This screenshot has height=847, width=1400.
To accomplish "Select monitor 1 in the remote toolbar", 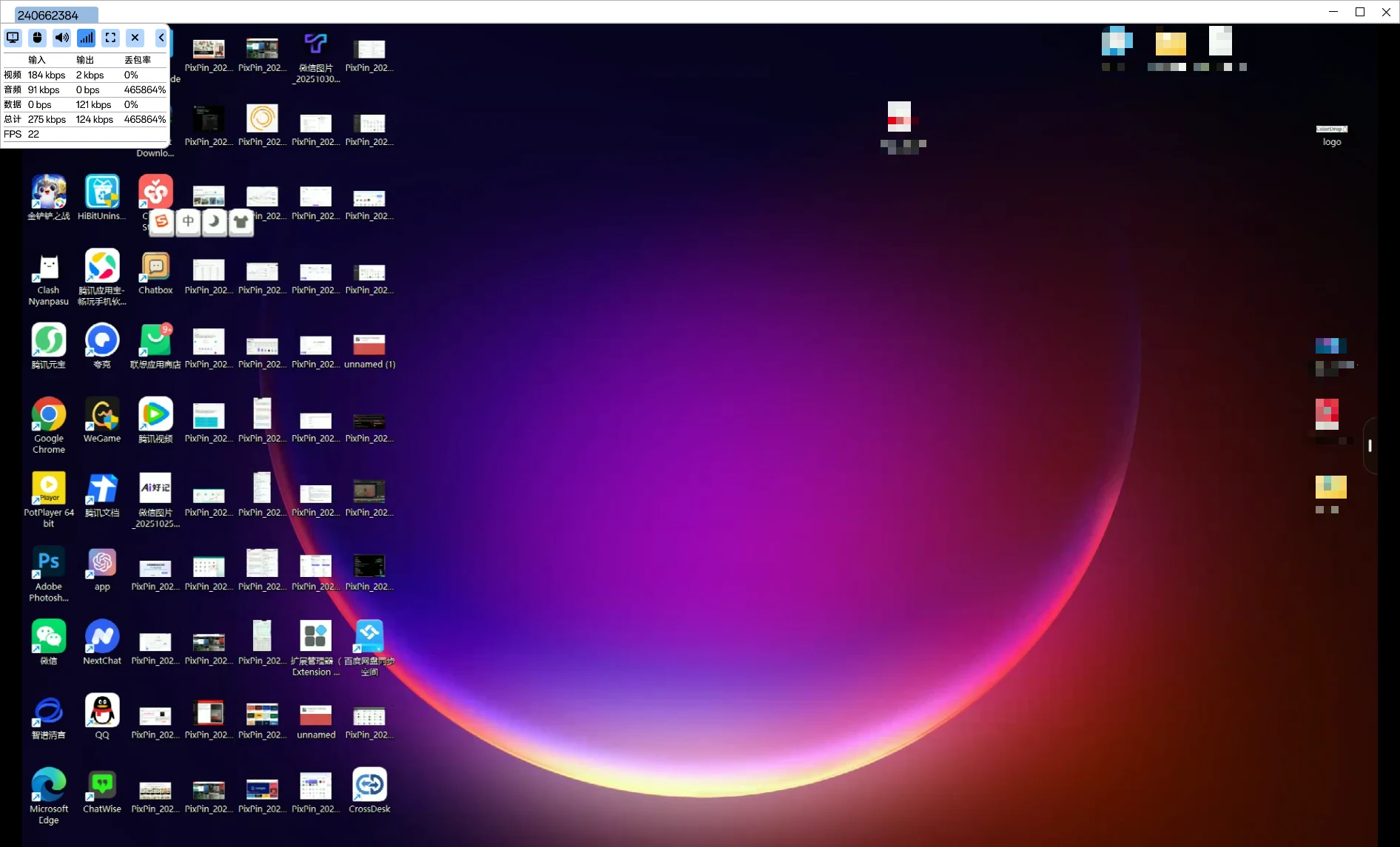I will coord(12,38).
